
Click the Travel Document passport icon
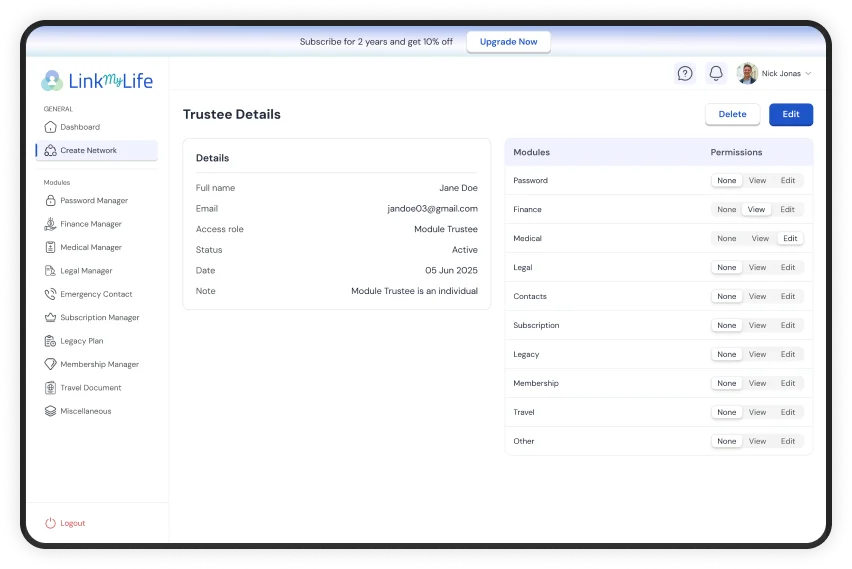[51, 387]
